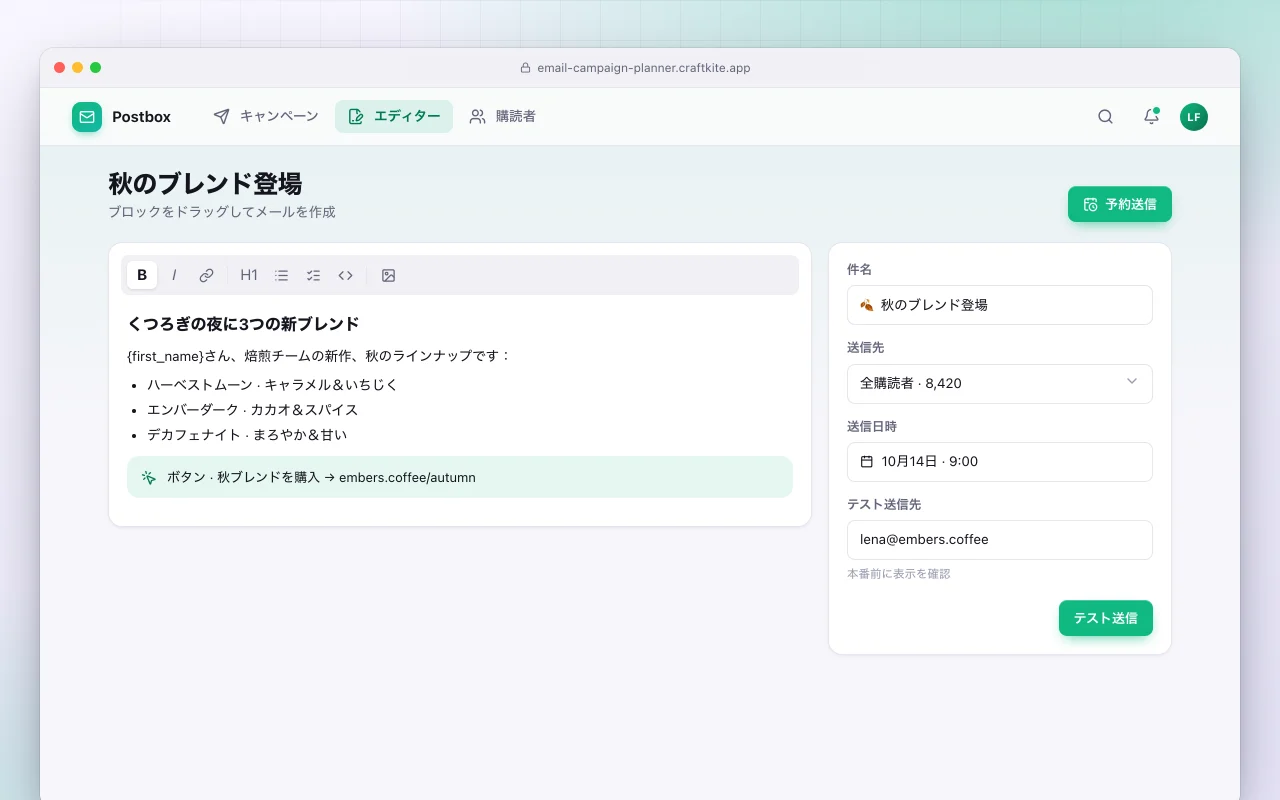Click the browser address bar URL
Screen dimensions: 1280x800
pos(644,68)
